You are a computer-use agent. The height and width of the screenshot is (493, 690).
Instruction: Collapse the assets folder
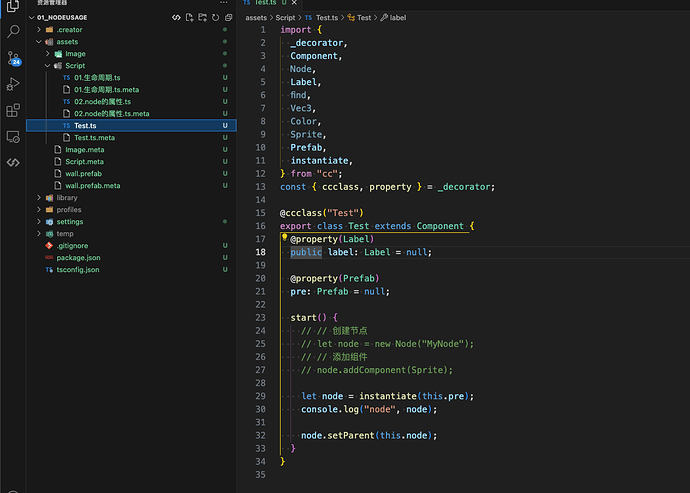coord(66,42)
